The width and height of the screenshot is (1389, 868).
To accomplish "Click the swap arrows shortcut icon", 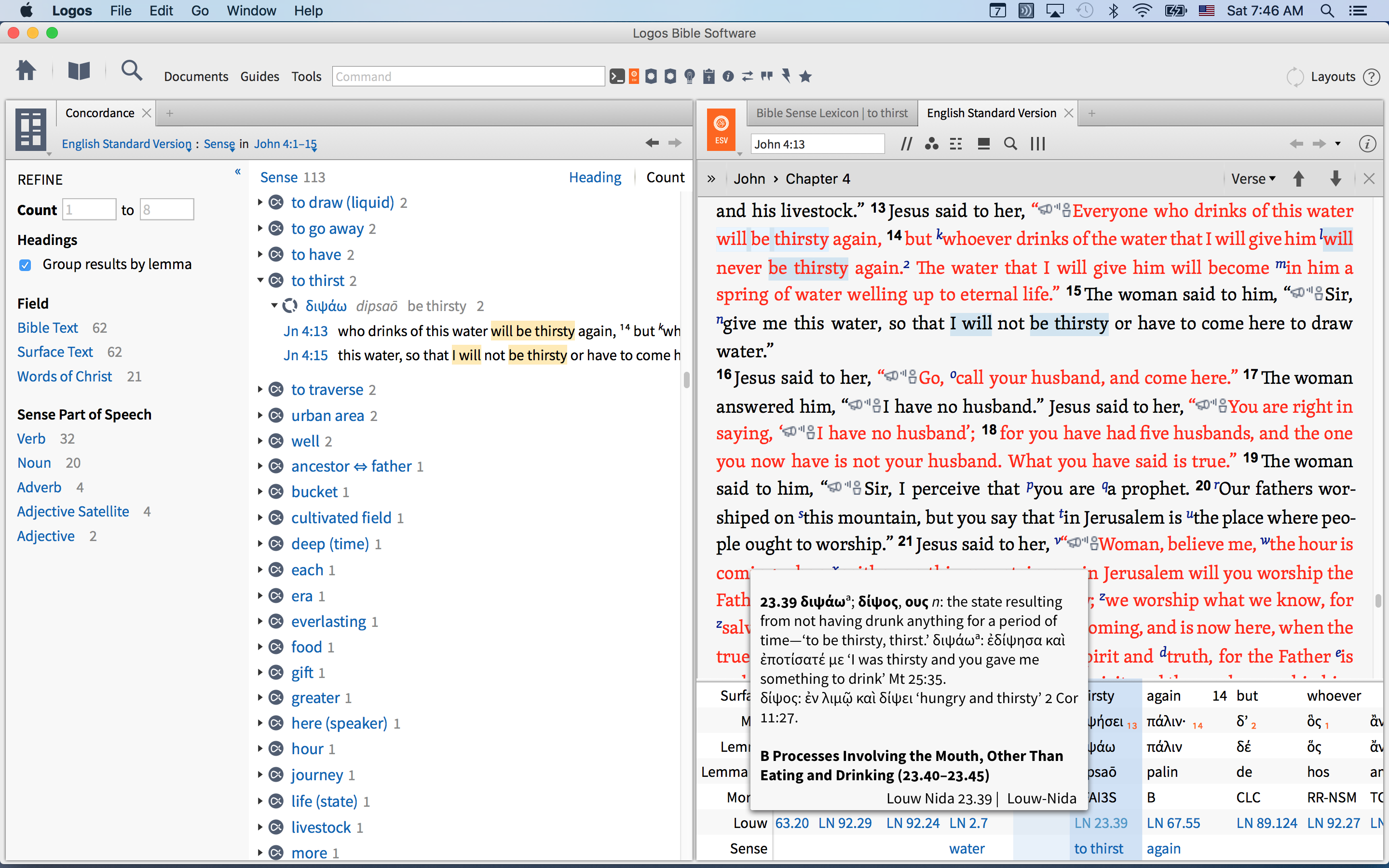I will point(747,76).
